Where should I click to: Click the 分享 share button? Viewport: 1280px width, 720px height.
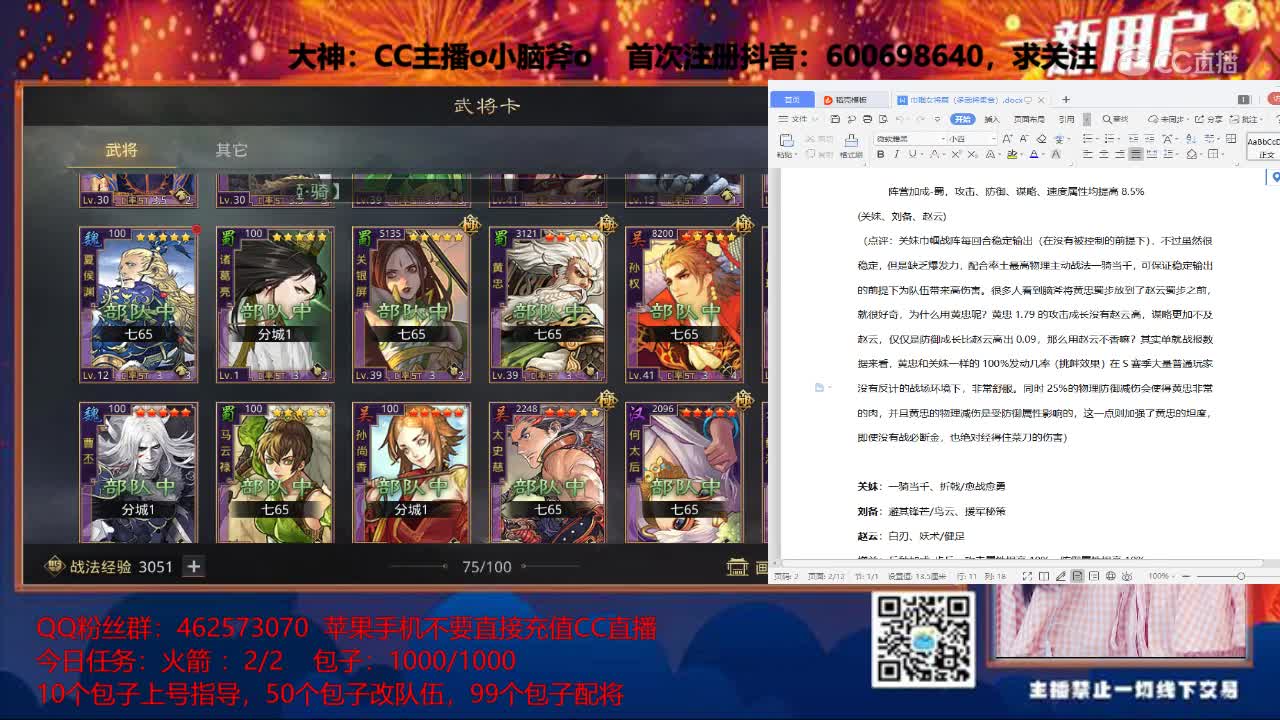(1209, 119)
